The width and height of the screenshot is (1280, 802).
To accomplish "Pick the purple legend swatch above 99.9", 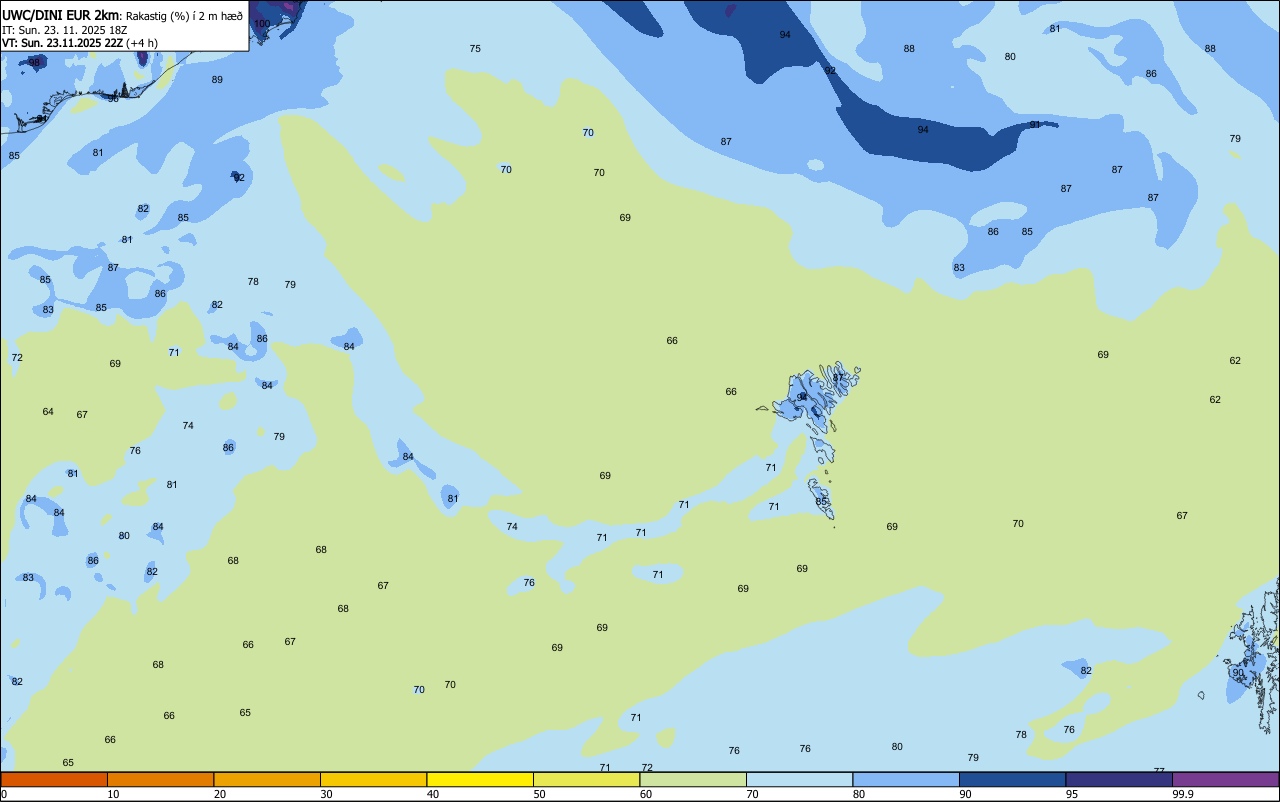I will [1226, 779].
